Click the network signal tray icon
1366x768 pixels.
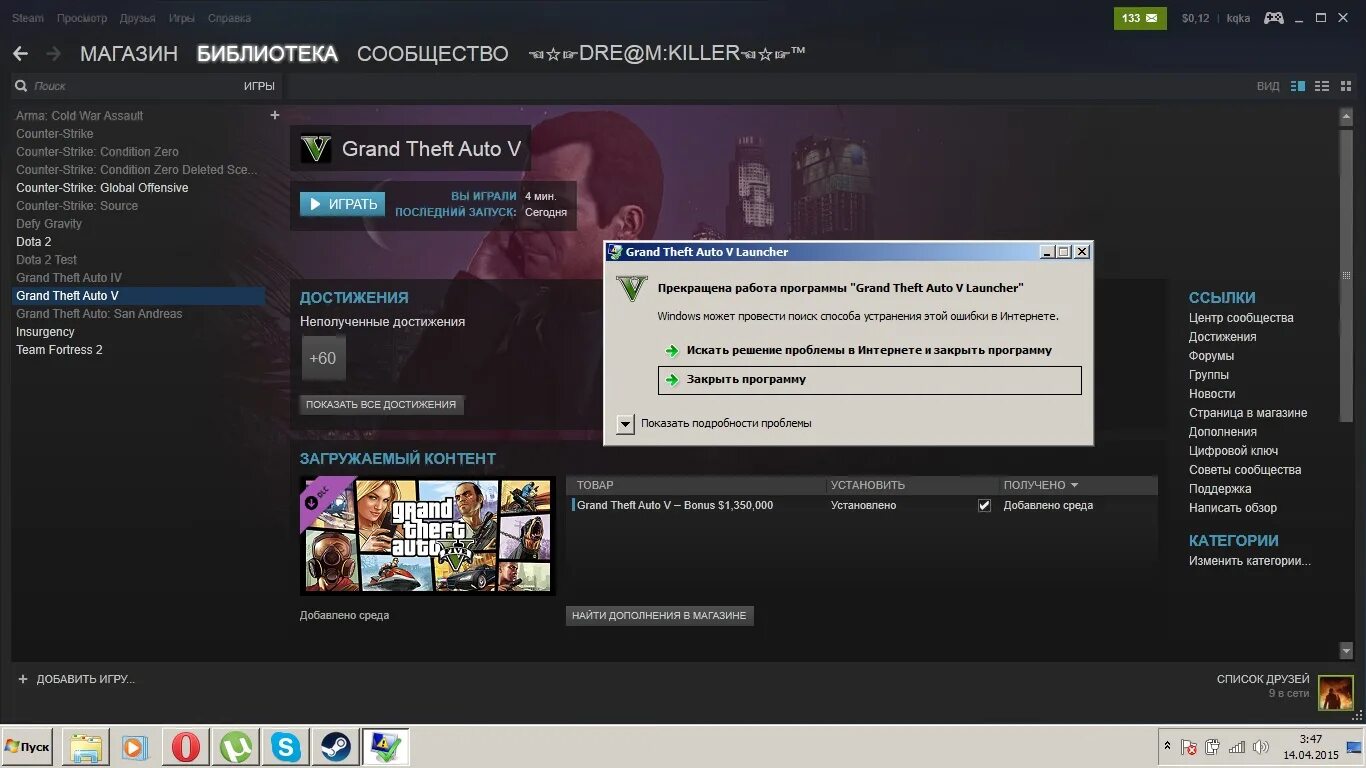pyautogui.click(x=1237, y=747)
